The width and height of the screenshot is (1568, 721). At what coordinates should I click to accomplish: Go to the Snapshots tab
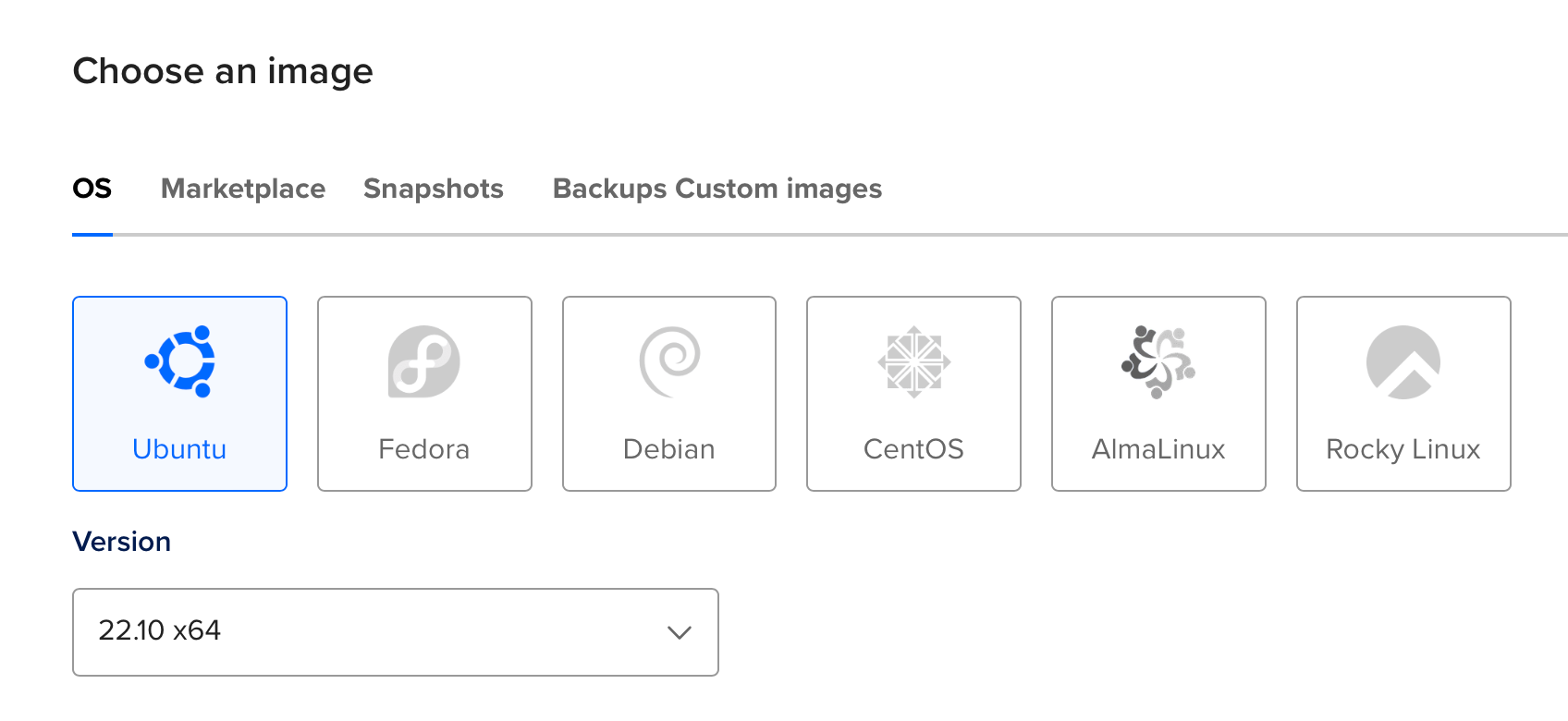(434, 189)
